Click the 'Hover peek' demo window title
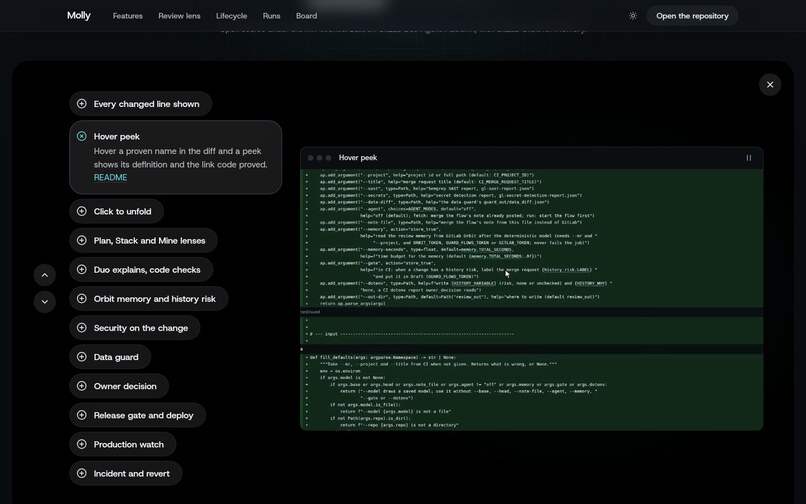 pyautogui.click(x=358, y=158)
